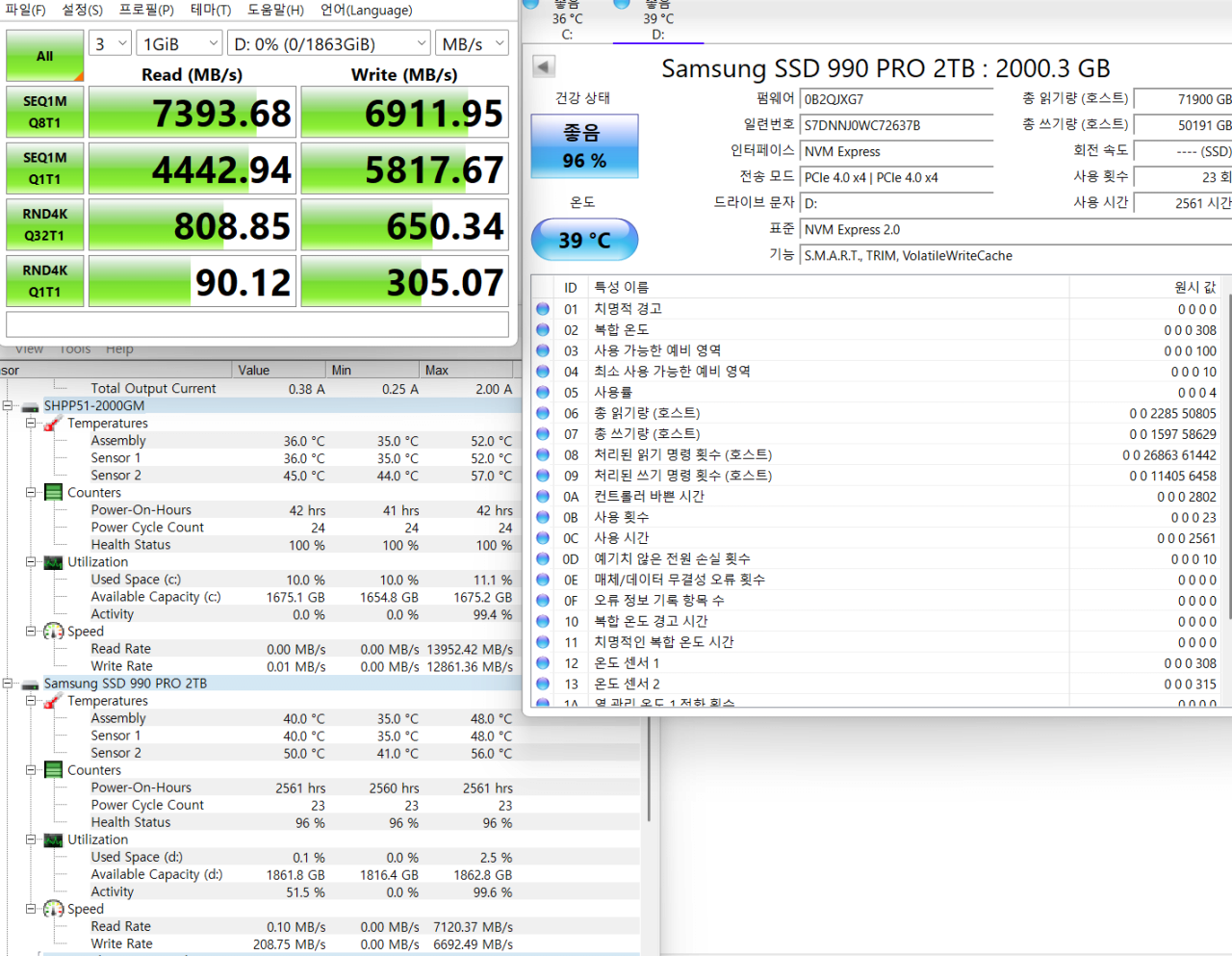Run the SEQ1M Q8T1 test button

(45, 112)
